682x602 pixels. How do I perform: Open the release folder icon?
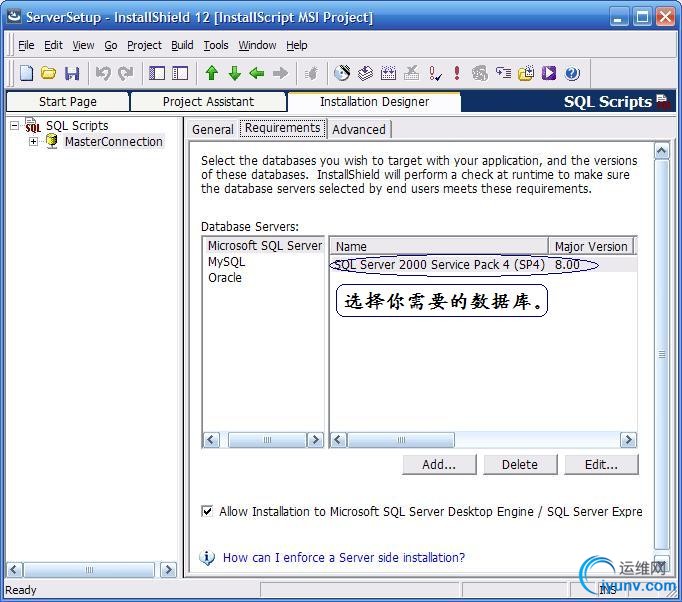pyautogui.click(x=526, y=73)
